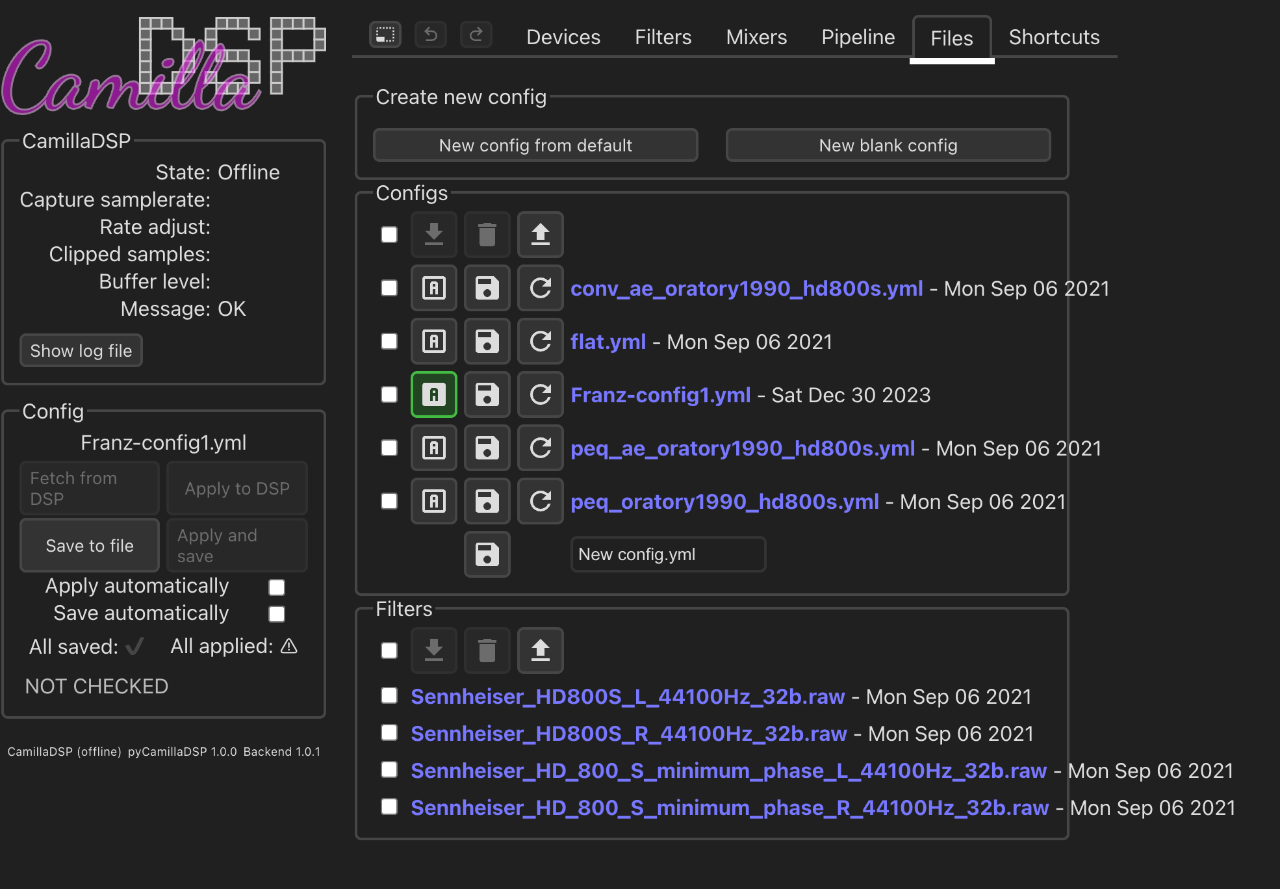
Task: Click the redo arrow icon
Action: (x=476, y=35)
